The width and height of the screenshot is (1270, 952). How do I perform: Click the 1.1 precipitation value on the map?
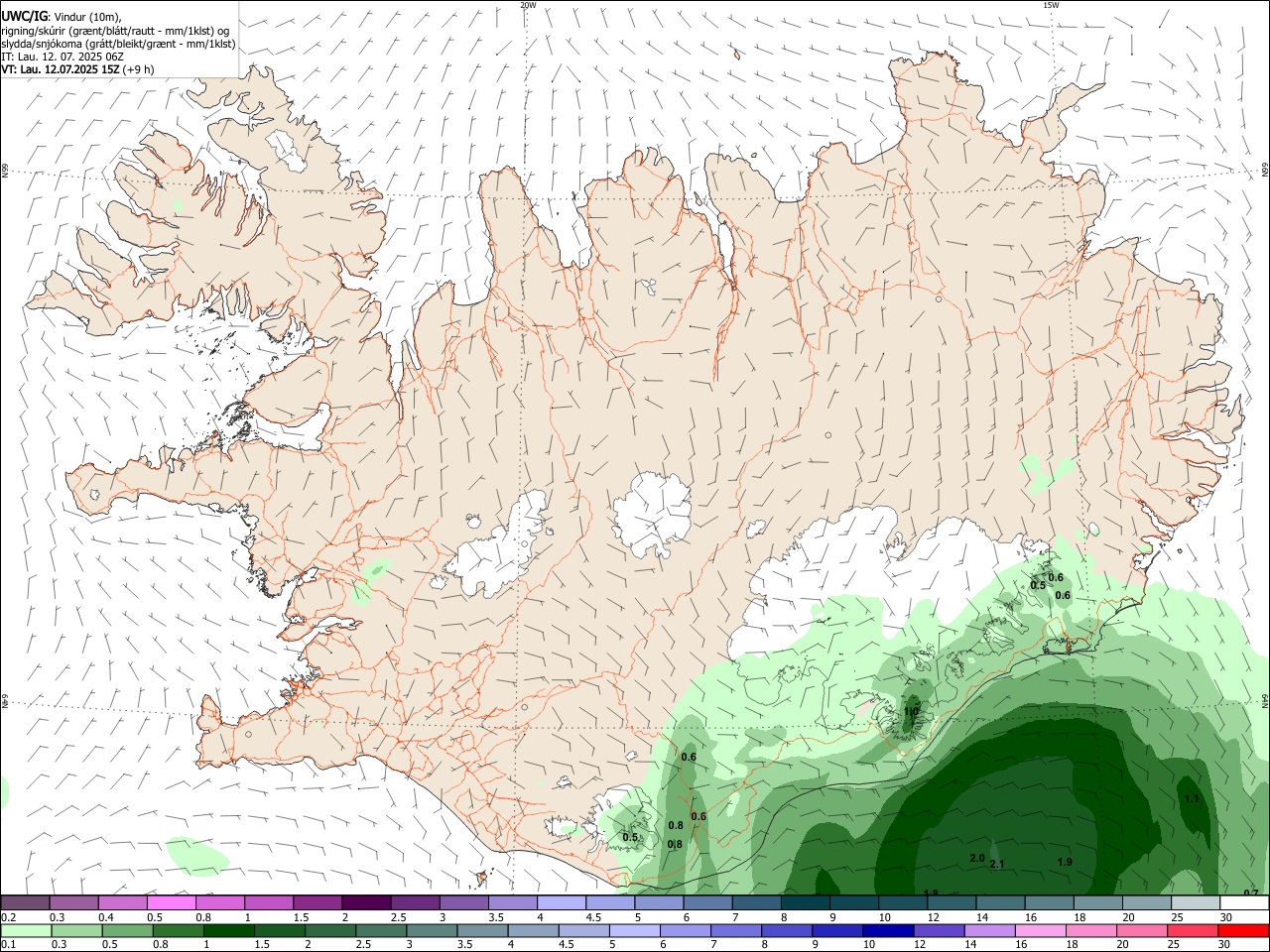tap(1192, 798)
